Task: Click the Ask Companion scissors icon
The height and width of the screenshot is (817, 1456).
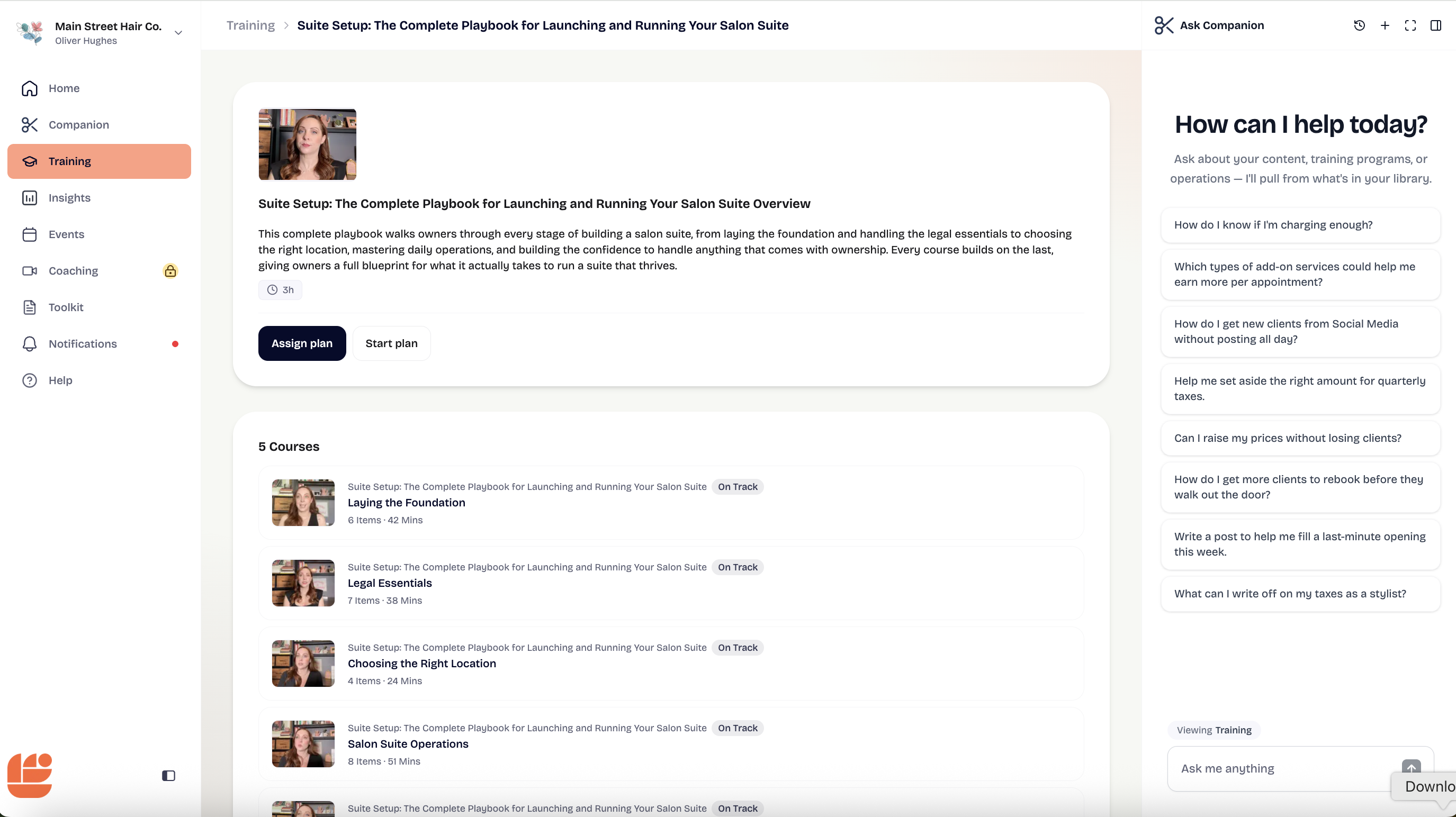Action: (x=1164, y=25)
